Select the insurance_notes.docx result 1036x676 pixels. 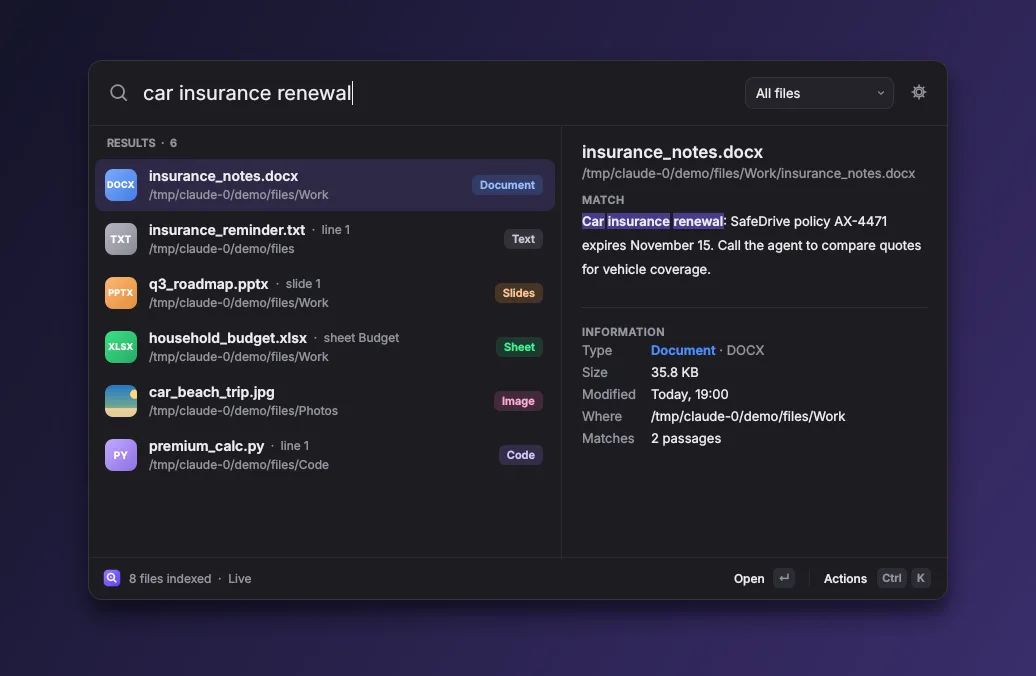click(325, 185)
